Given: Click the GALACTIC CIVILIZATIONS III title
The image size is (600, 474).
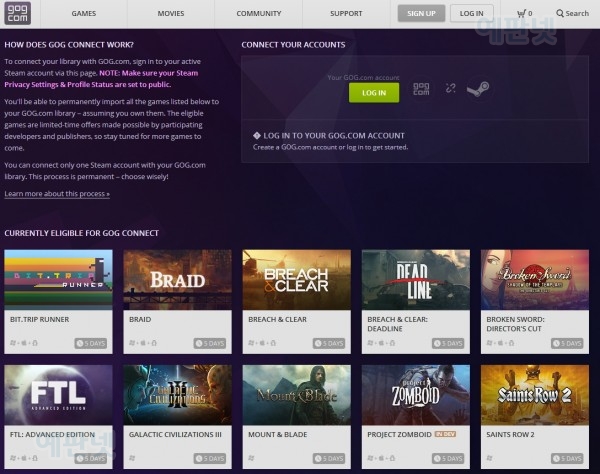Looking at the screenshot, I should [x=175, y=435].
